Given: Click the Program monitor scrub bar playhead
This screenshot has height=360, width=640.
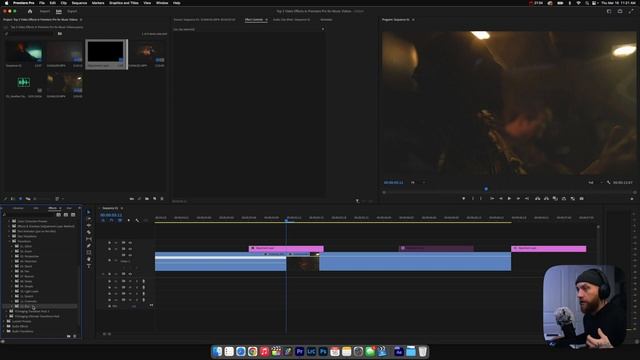Looking at the screenshot, I should click(486, 189).
